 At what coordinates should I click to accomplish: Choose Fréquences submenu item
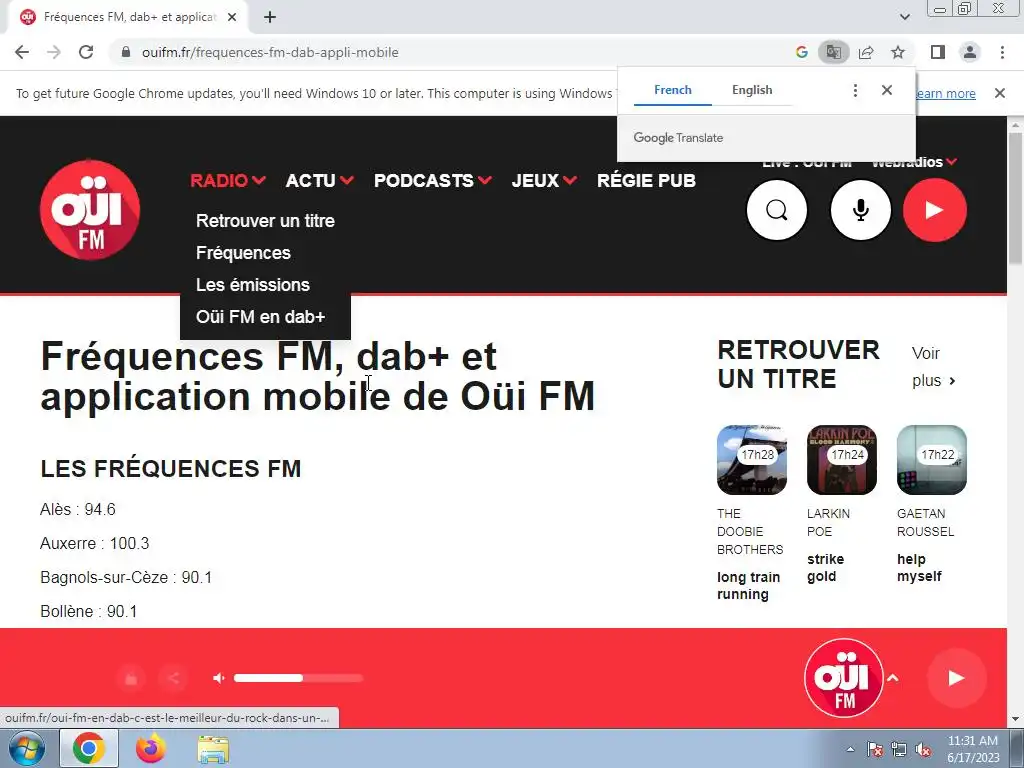point(243,253)
